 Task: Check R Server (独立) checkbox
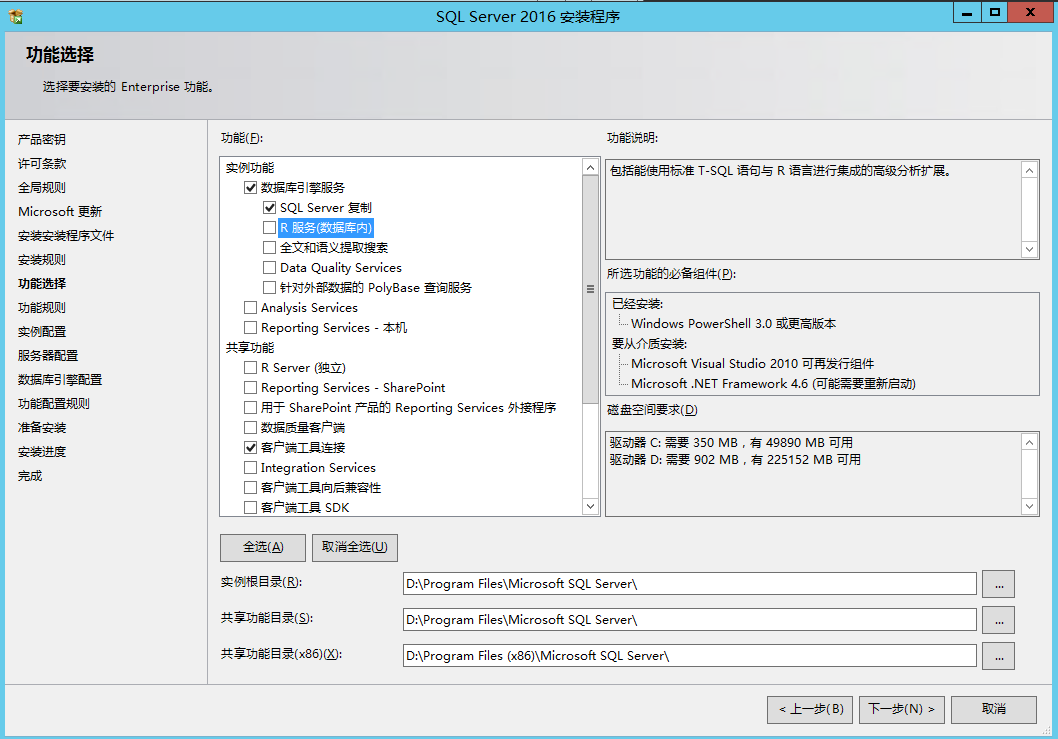[x=250, y=368]
